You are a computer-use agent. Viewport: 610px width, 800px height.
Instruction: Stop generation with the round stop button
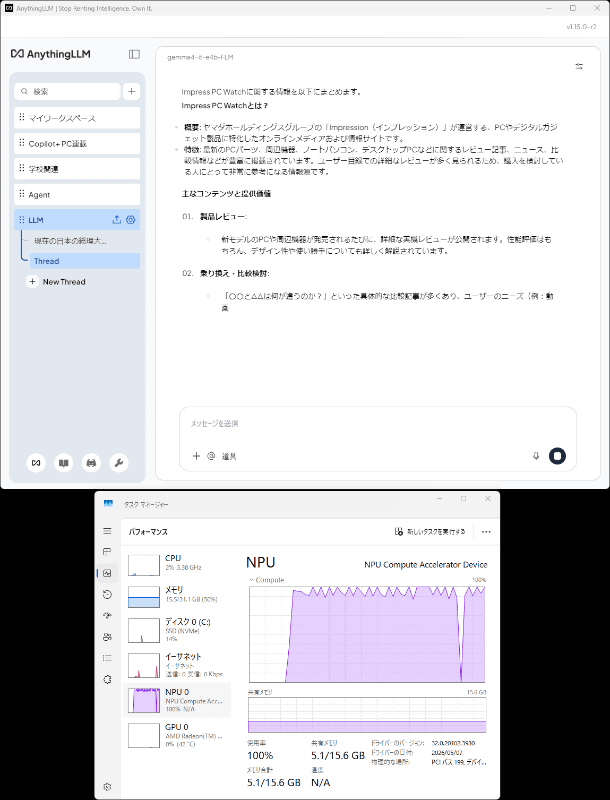tap(557, 456)
